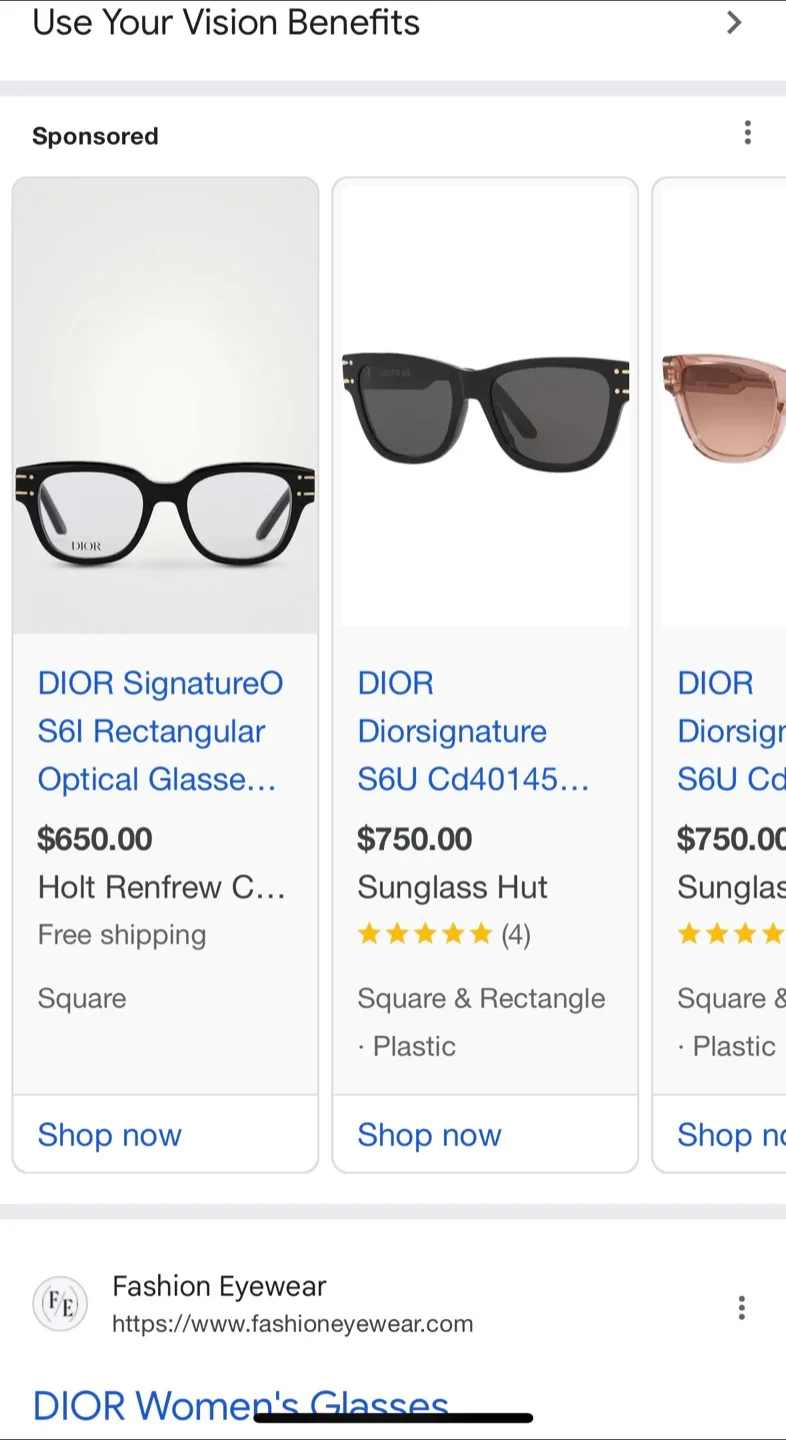Viewport: 786px width, 1440px height.
Task: Click the Use Your Vision Benefits heading
Action: click(224, 22)
